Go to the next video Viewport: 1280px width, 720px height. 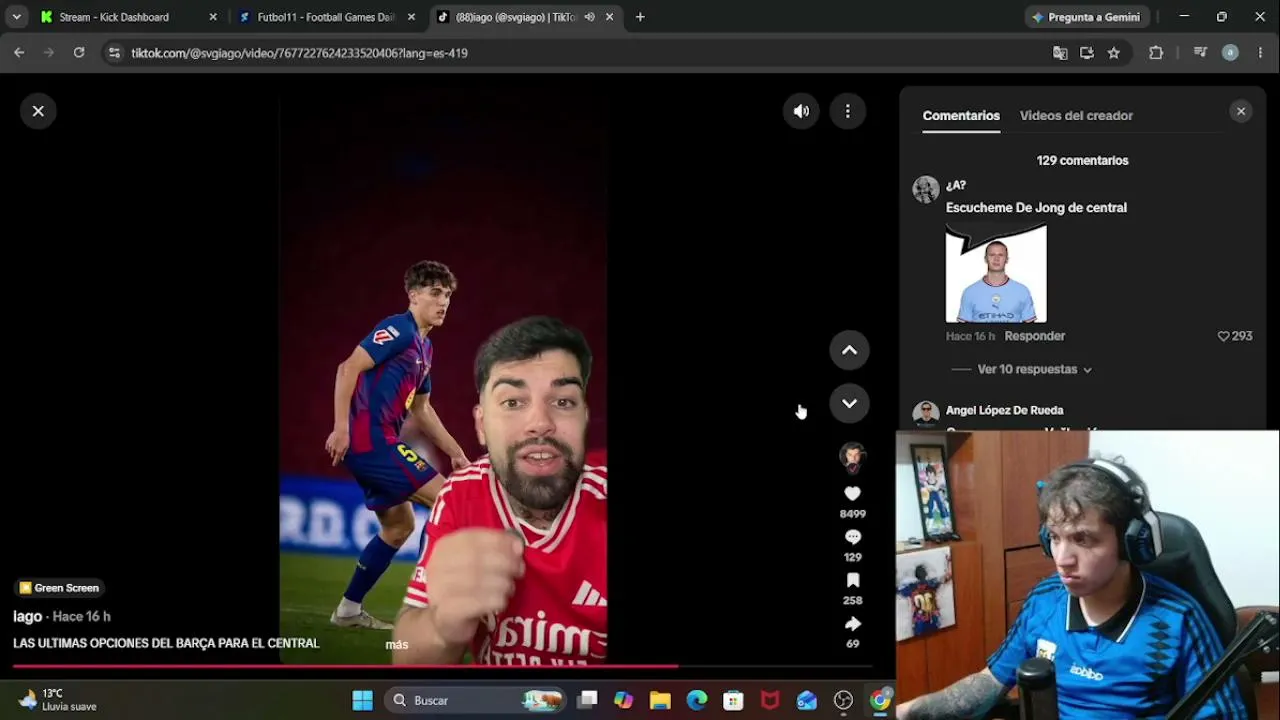[849, 403]
